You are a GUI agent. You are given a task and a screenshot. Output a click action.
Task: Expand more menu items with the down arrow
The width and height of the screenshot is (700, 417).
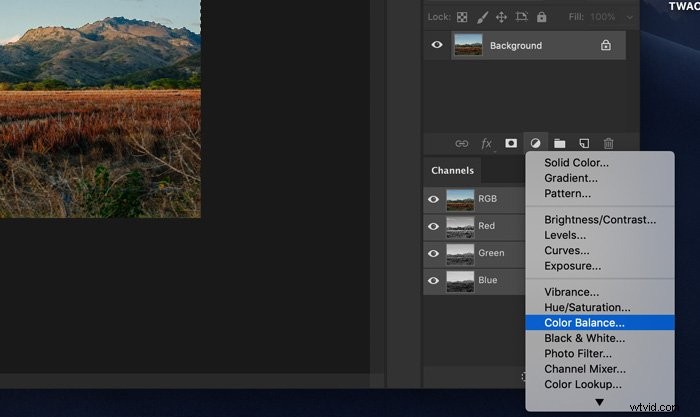coord(600,402)
